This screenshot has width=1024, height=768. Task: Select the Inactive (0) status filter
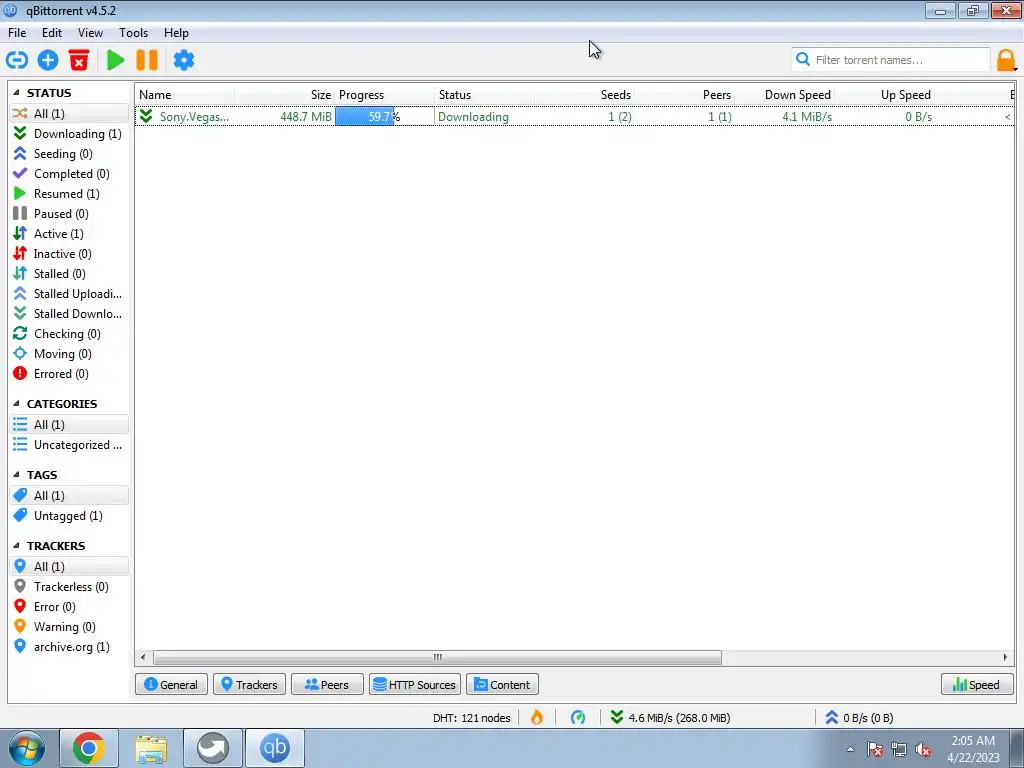68,254
